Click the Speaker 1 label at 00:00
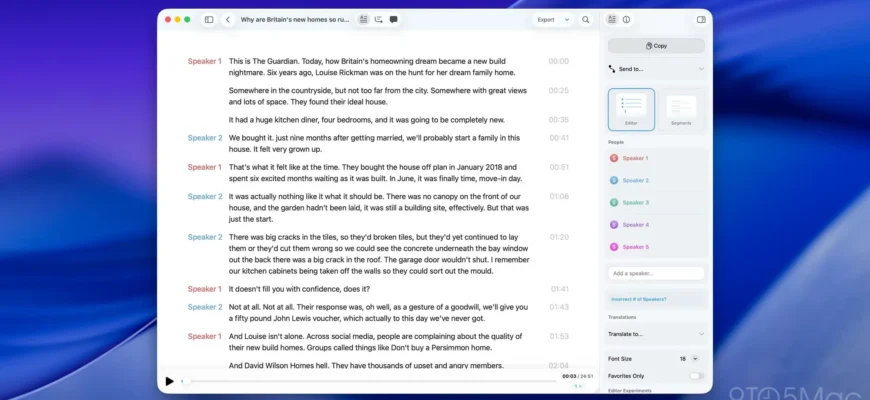Image resolution: width=870 pixels, height=400 pixels. pos(205,62)
